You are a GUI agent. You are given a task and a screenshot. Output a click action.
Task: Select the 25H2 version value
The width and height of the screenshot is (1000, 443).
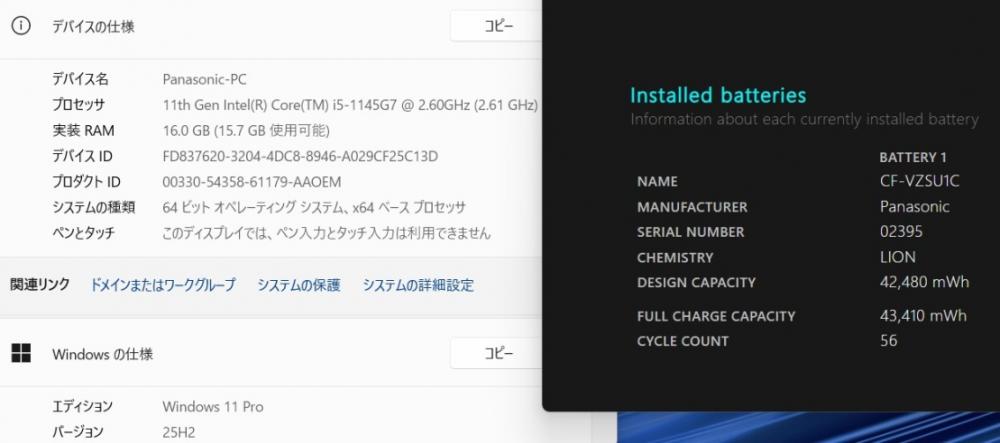(179, 432)
